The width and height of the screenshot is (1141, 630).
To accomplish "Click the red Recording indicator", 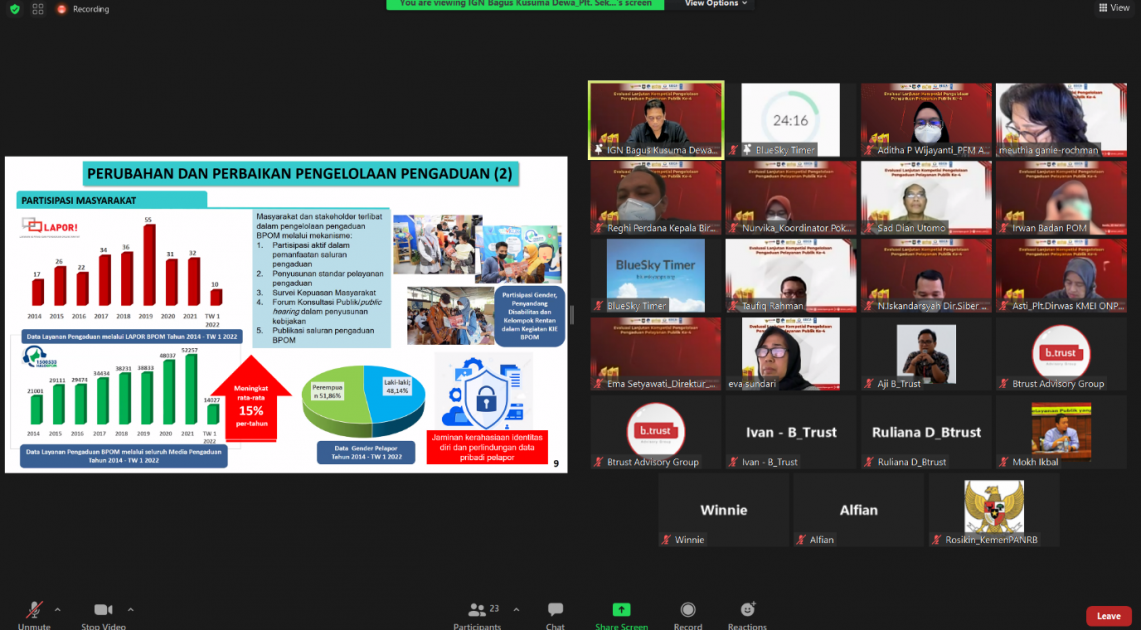I will (84, 9).
